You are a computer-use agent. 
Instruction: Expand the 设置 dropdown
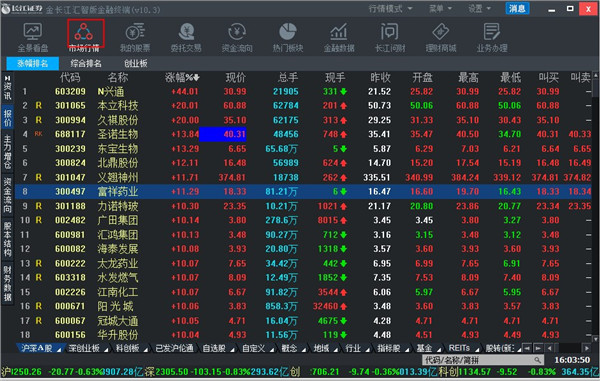click(479, 8)
